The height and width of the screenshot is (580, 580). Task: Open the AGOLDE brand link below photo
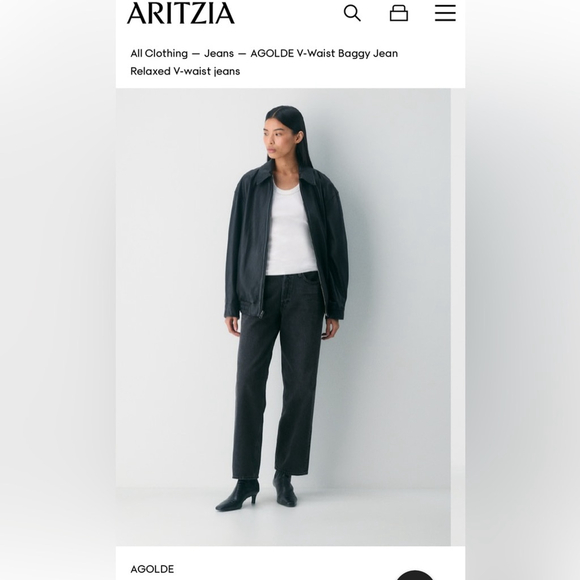click(152, 569)
